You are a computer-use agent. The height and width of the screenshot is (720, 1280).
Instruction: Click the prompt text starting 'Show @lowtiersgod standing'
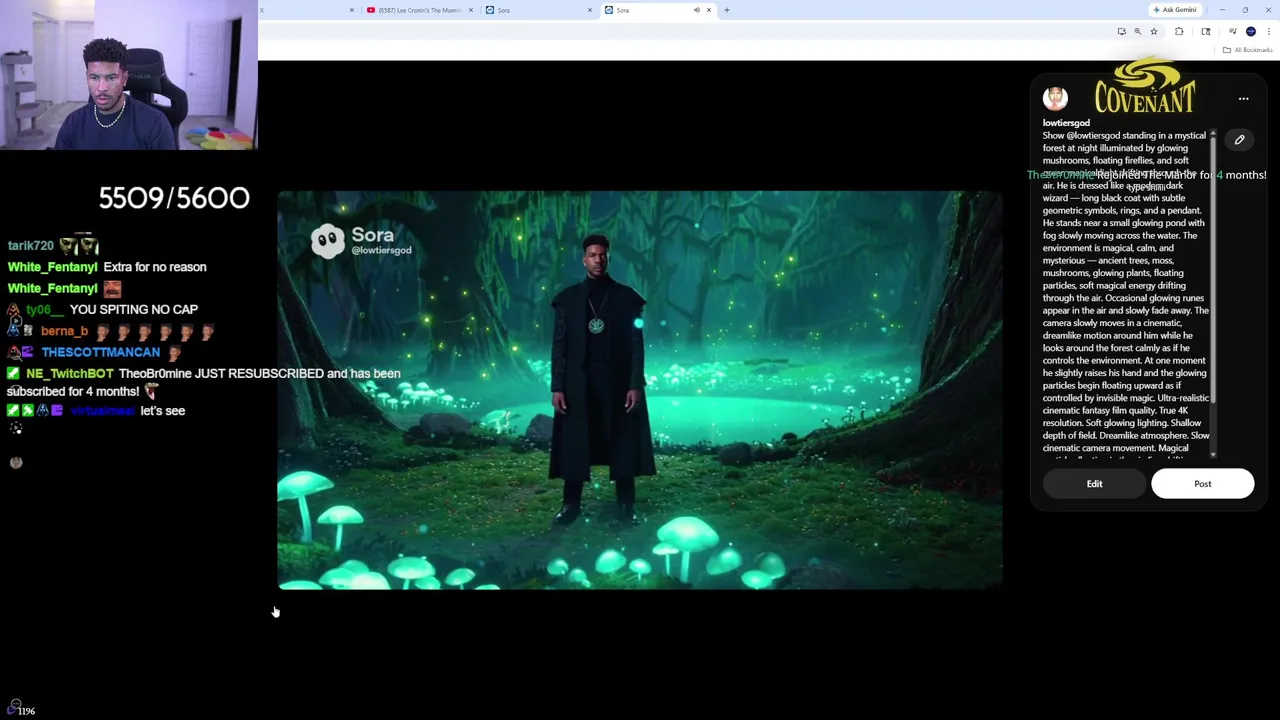coord(1126,292)
